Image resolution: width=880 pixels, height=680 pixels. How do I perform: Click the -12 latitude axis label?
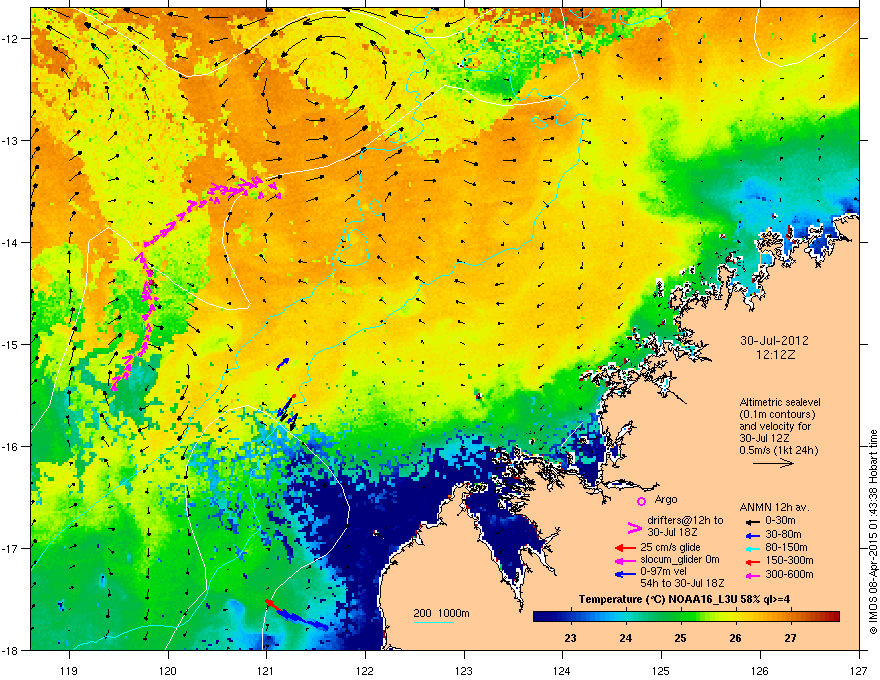click(11, 39)
